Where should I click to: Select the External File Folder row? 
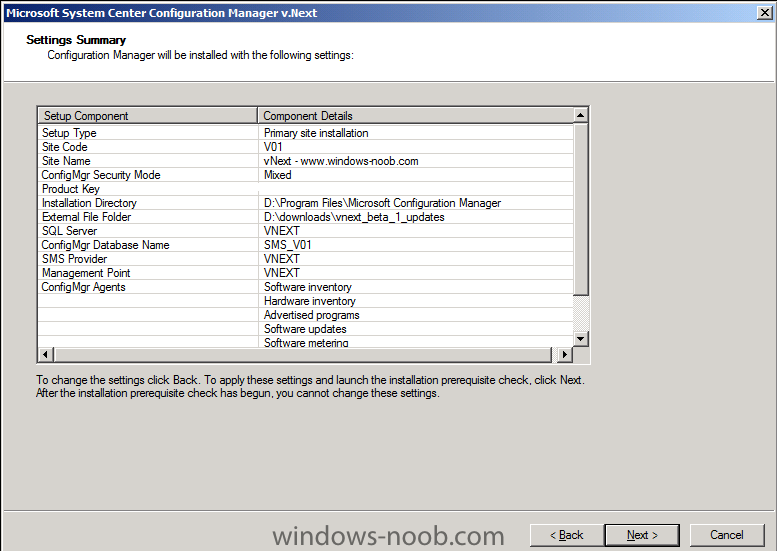[306, 217]
